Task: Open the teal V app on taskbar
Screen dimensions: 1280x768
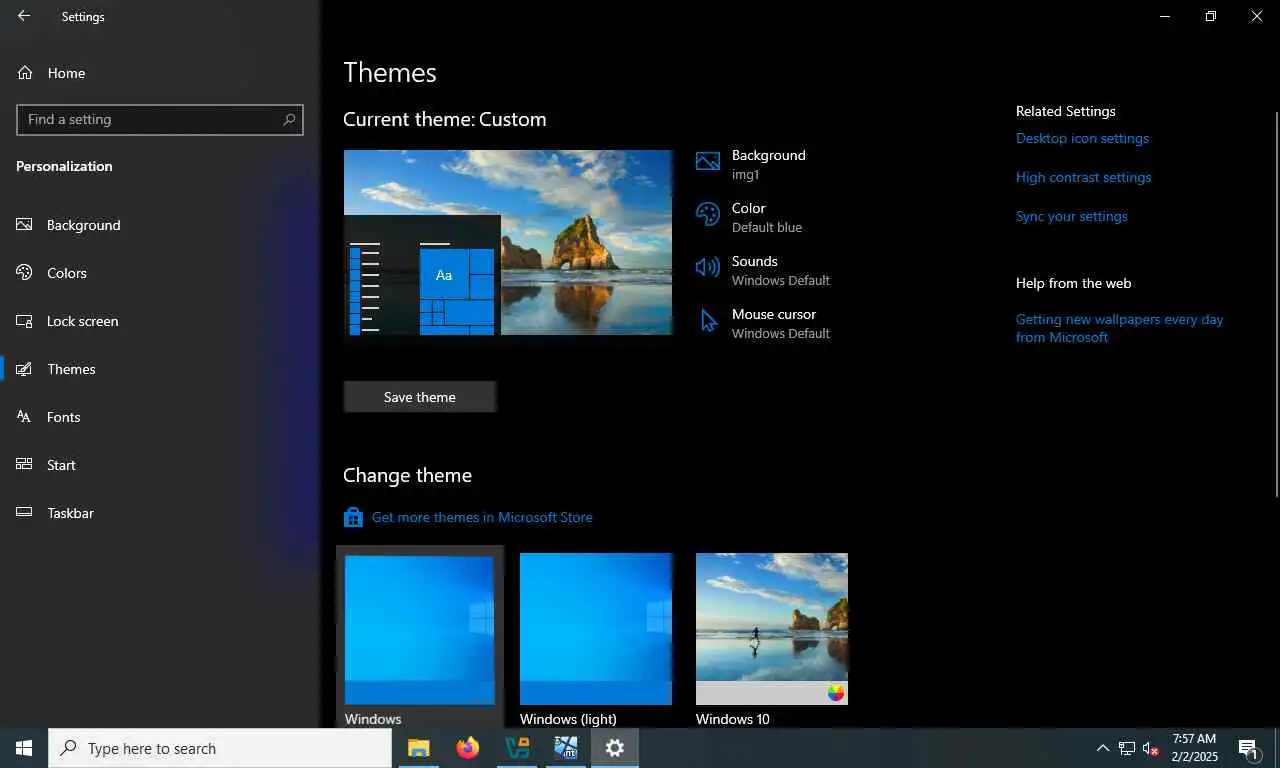Action: tap(517, 748)
